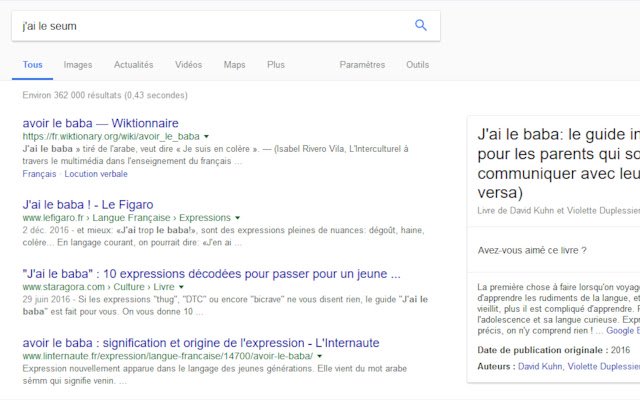The height and width of the screenshot is (400, 640).
Task: Open "J'ai le baba ! - Le Figaro" result
Action: point(88,204)
